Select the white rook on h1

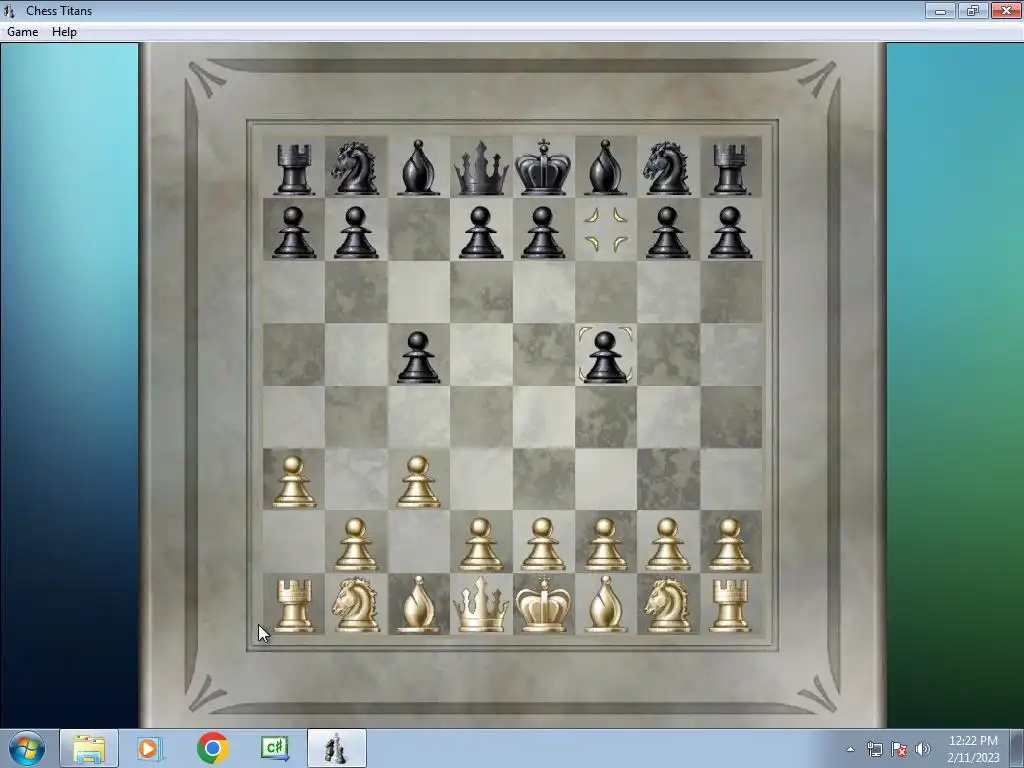(x=730, y=607)
